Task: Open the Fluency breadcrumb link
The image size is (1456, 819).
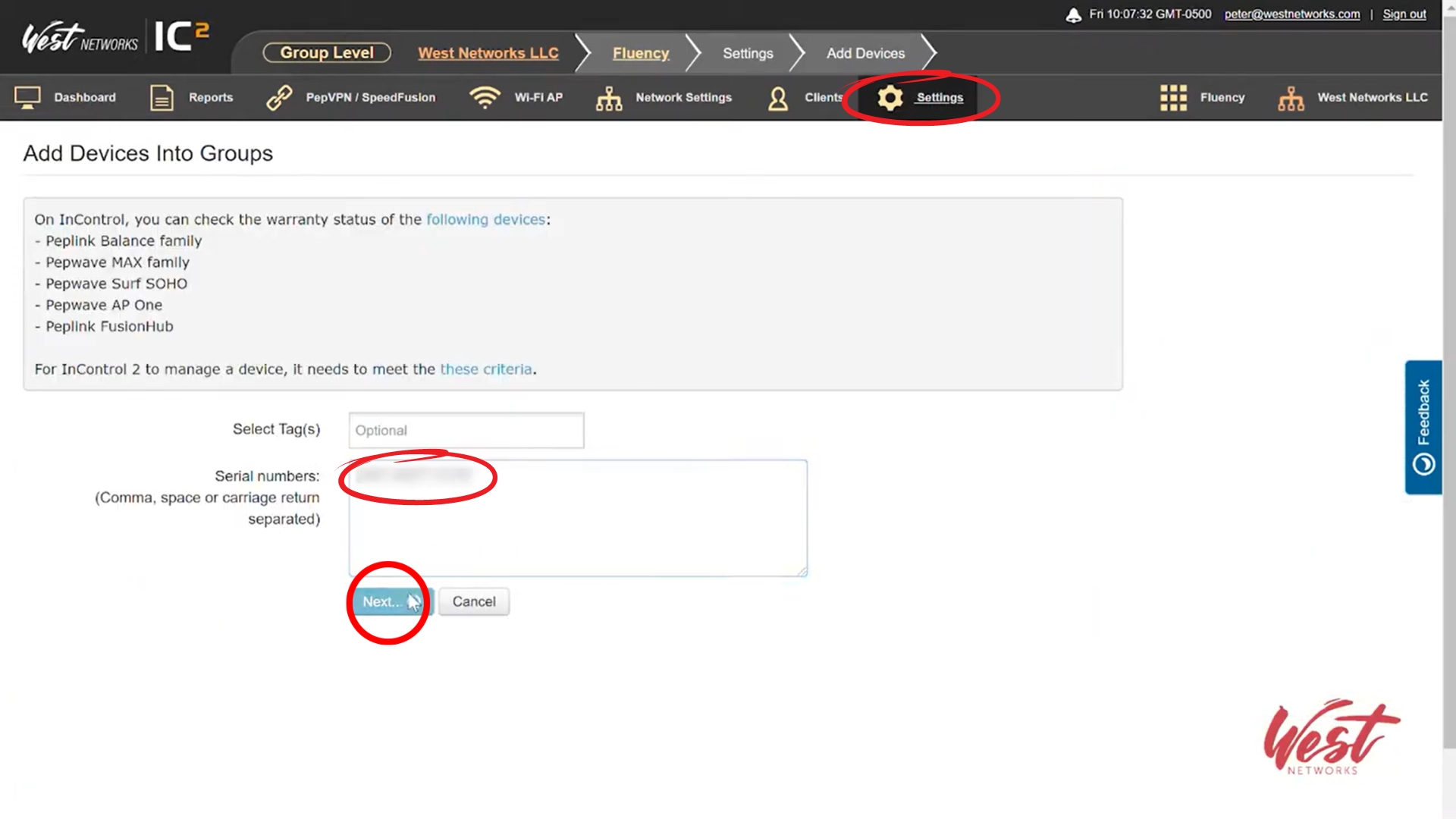Action: [x=641, y=54]
